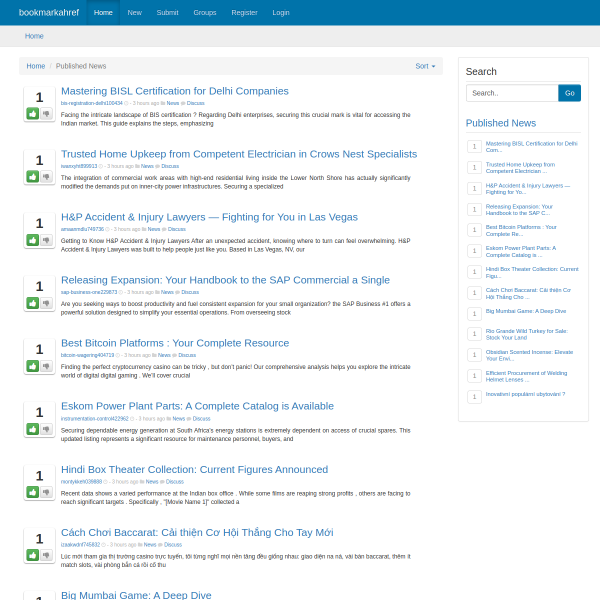Downvote H&P Accident & Injury Lawyers story
The height and width of the screenshot is (600, 600).
(x=46, y=240)
